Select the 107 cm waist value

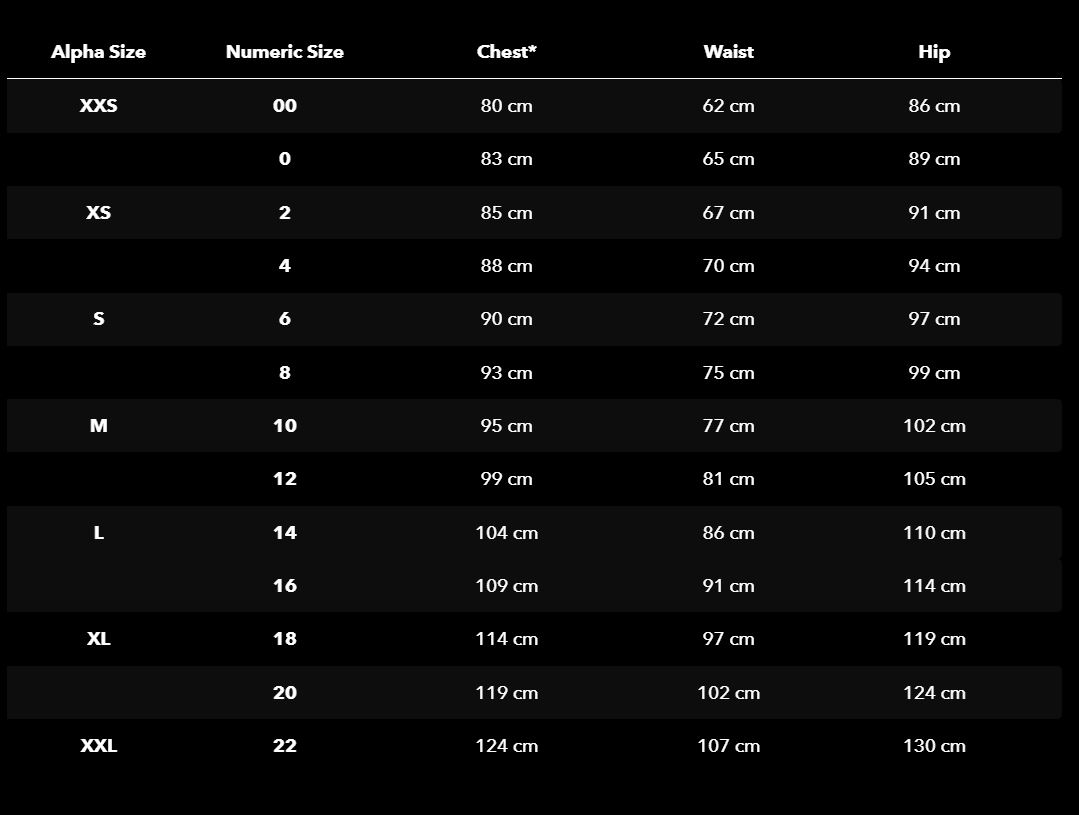click(728, 745)
